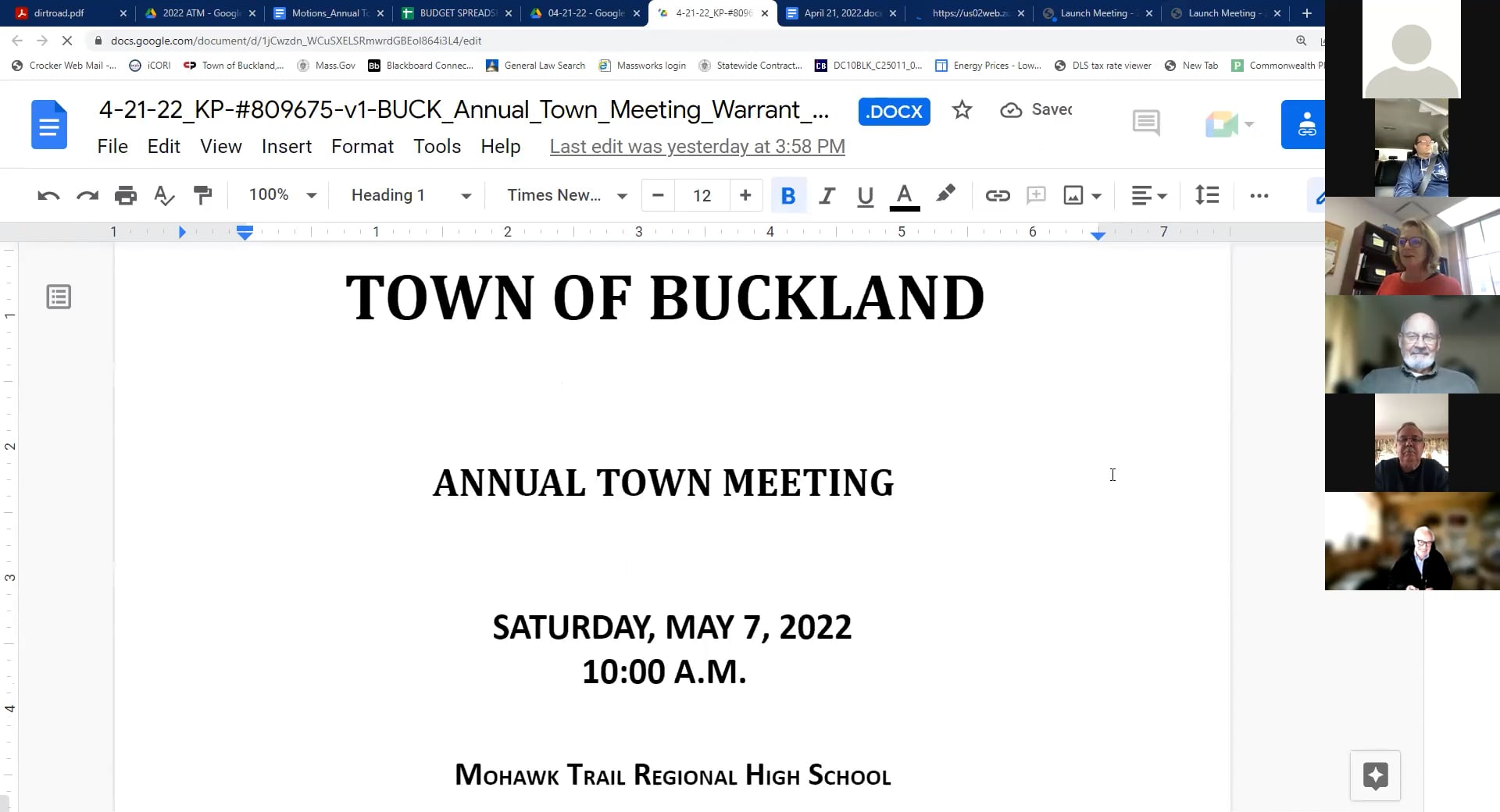Screen dimensions: 1500x812
Task: Click the .DOCX format badge
Action: 894,112
